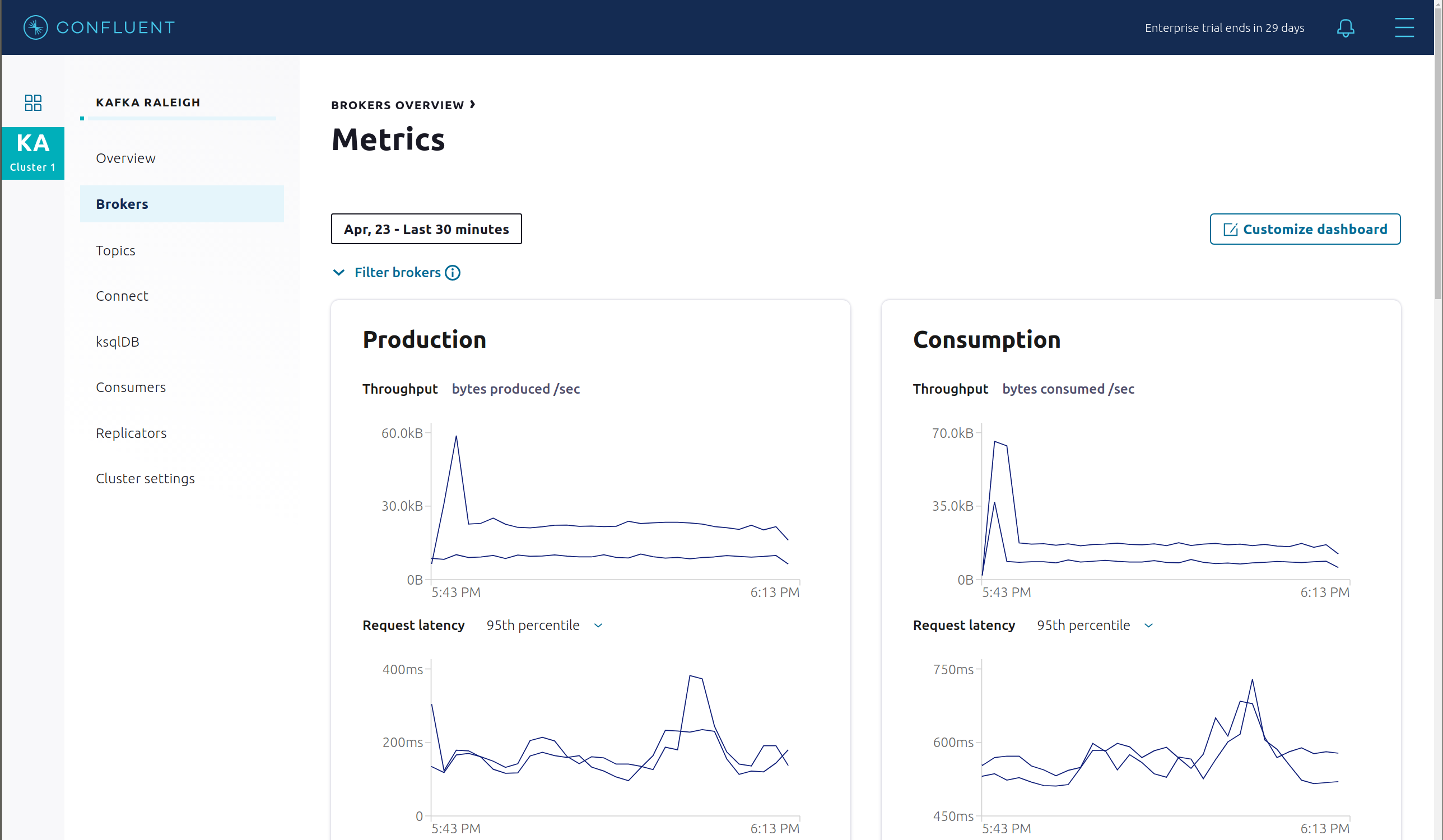Click the Filter brokers info icon
The width and height of the screenshot is (1443, 840).
(x=453, y=273)
